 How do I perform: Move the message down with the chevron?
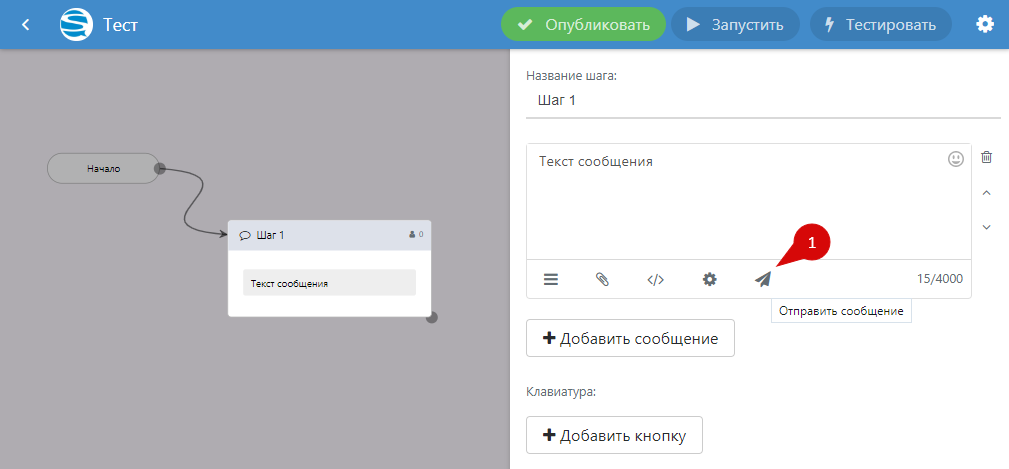tap(987, 227)
